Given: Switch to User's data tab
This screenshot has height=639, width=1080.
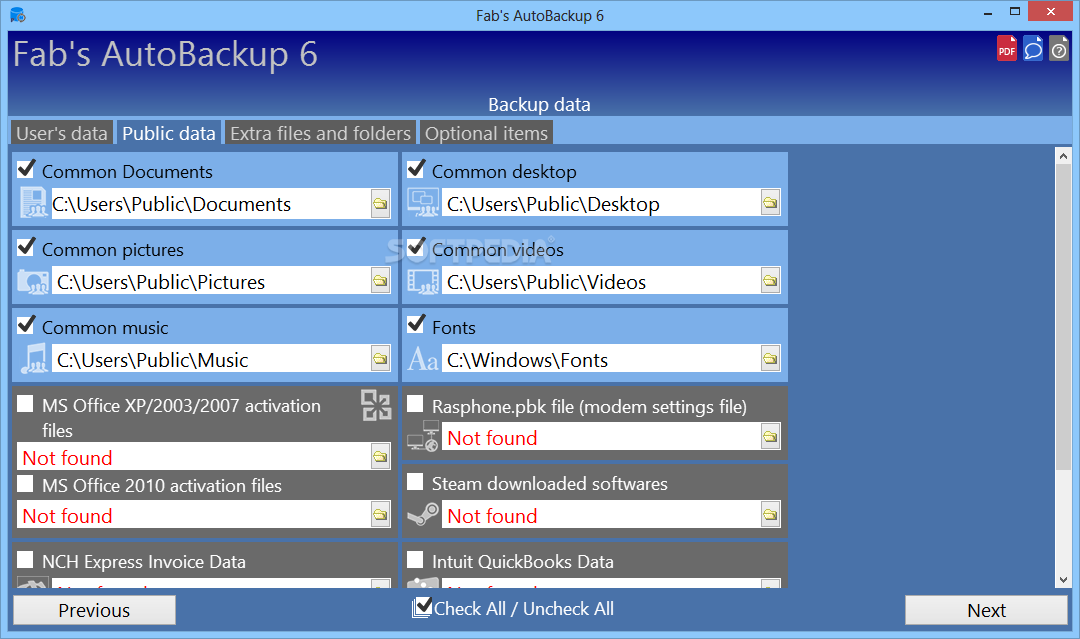Looking at the screenshot, I should click(x=62, y=133).
